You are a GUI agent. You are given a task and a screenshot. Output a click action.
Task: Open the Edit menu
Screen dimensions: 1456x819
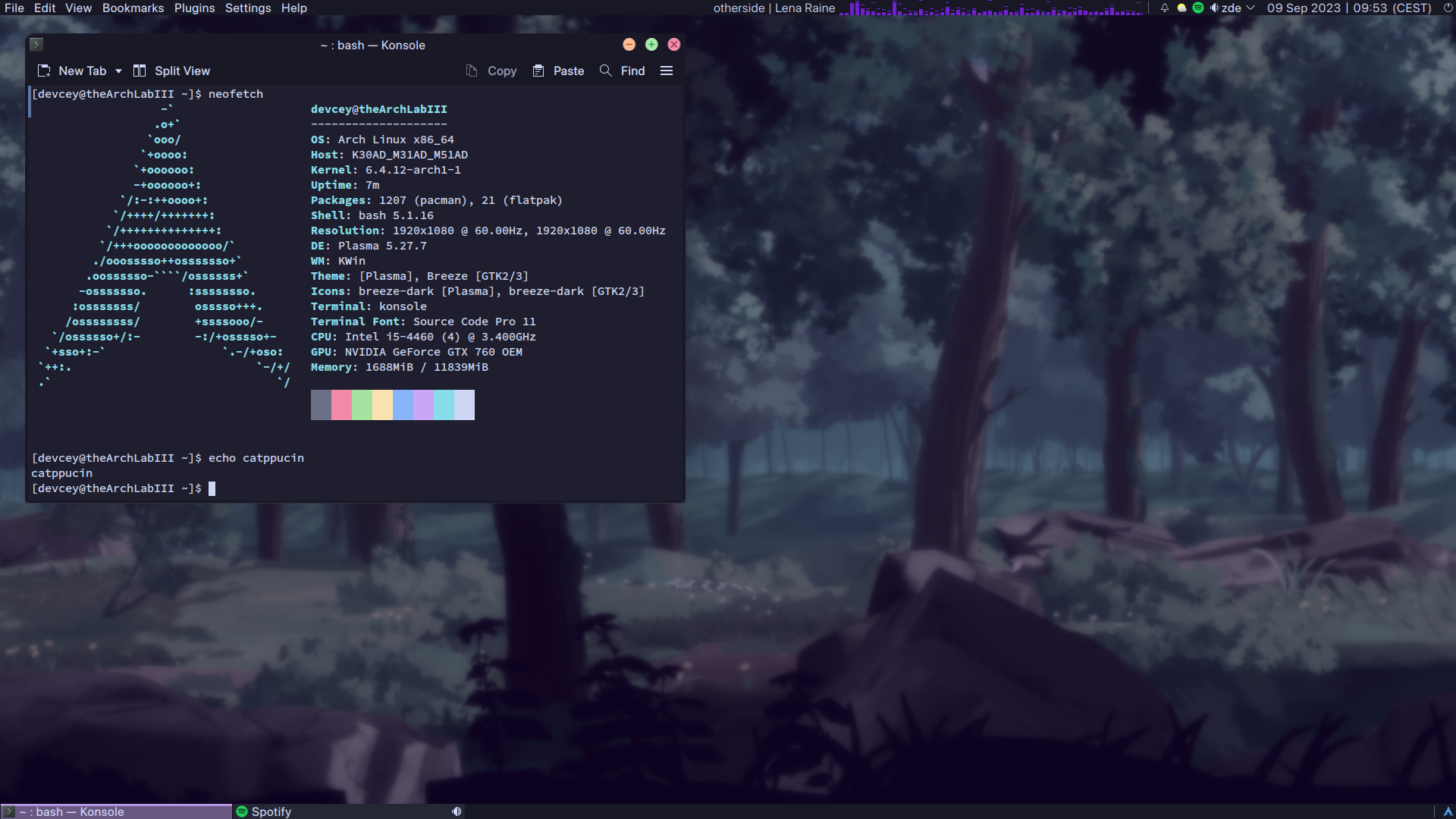(x=45, y=8)
